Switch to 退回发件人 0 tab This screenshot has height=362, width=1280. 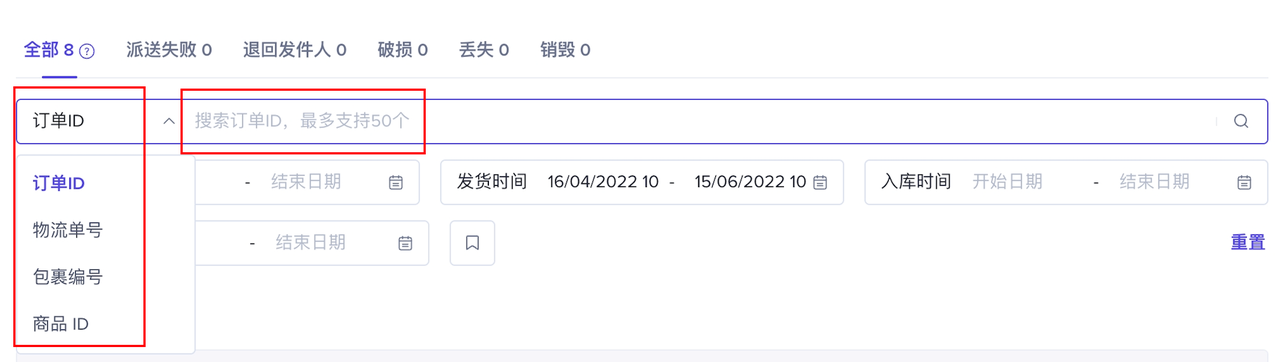(x=295, y=49)
